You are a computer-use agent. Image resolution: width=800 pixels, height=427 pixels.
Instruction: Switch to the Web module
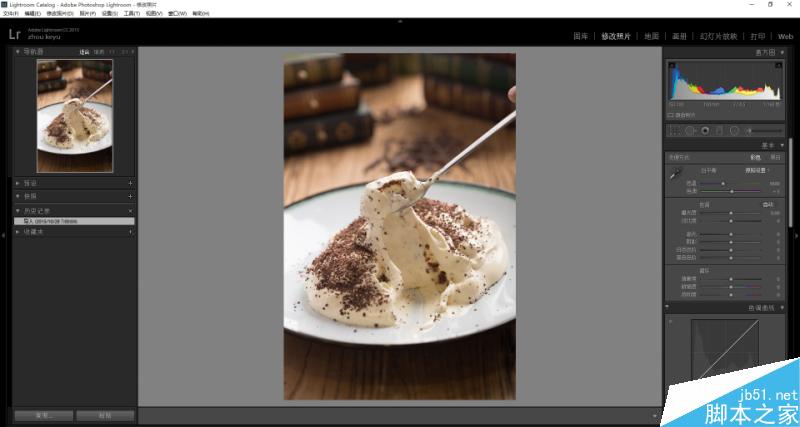point(785,36)
